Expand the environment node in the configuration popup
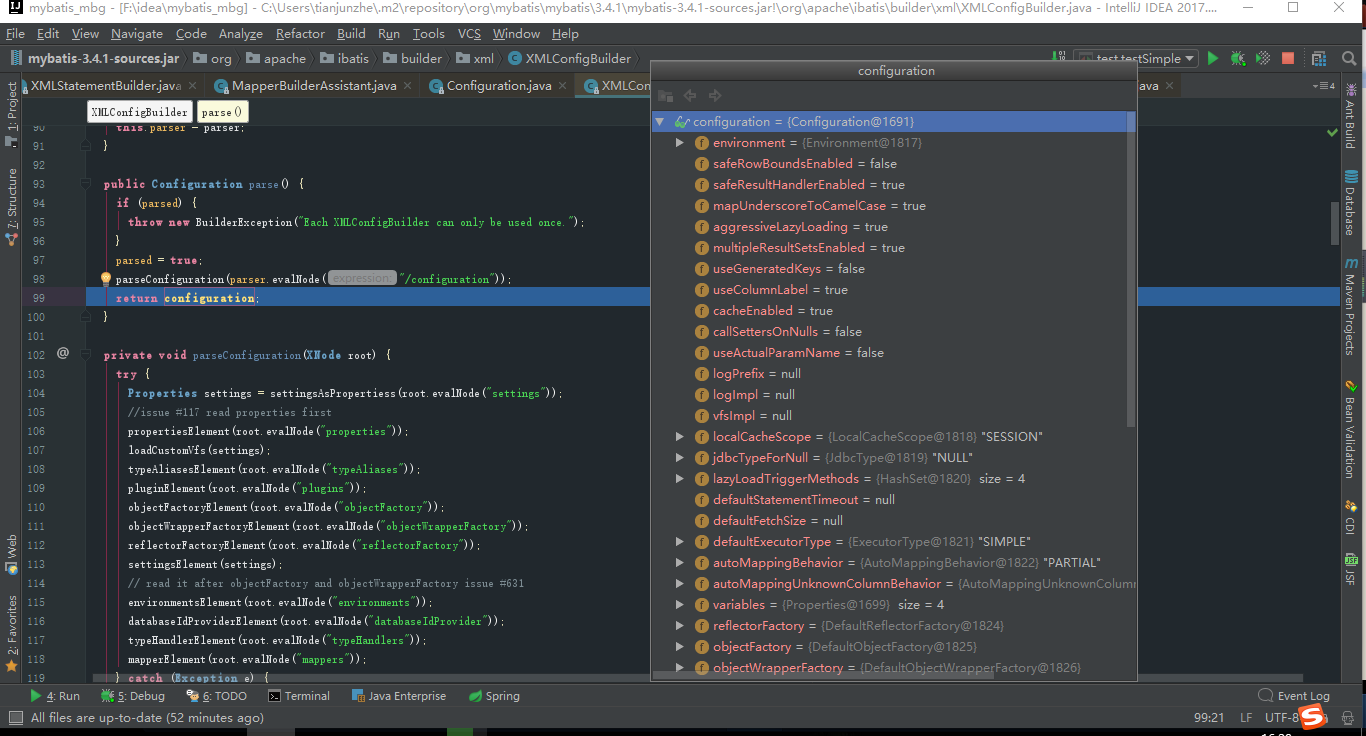1366x736 pixels. tap(680, 142)
